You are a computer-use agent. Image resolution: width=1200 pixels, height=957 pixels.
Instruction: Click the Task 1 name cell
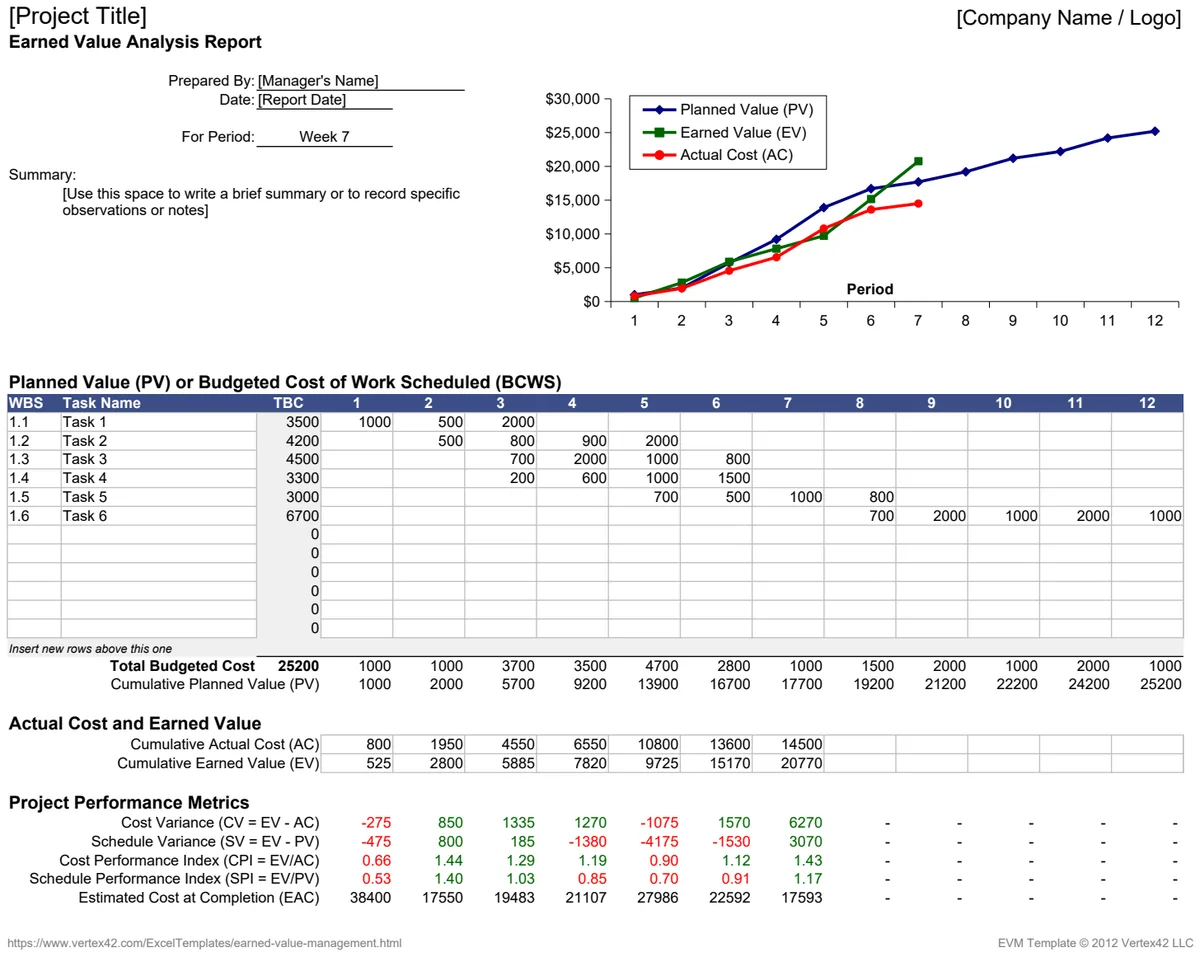(159, 422)
